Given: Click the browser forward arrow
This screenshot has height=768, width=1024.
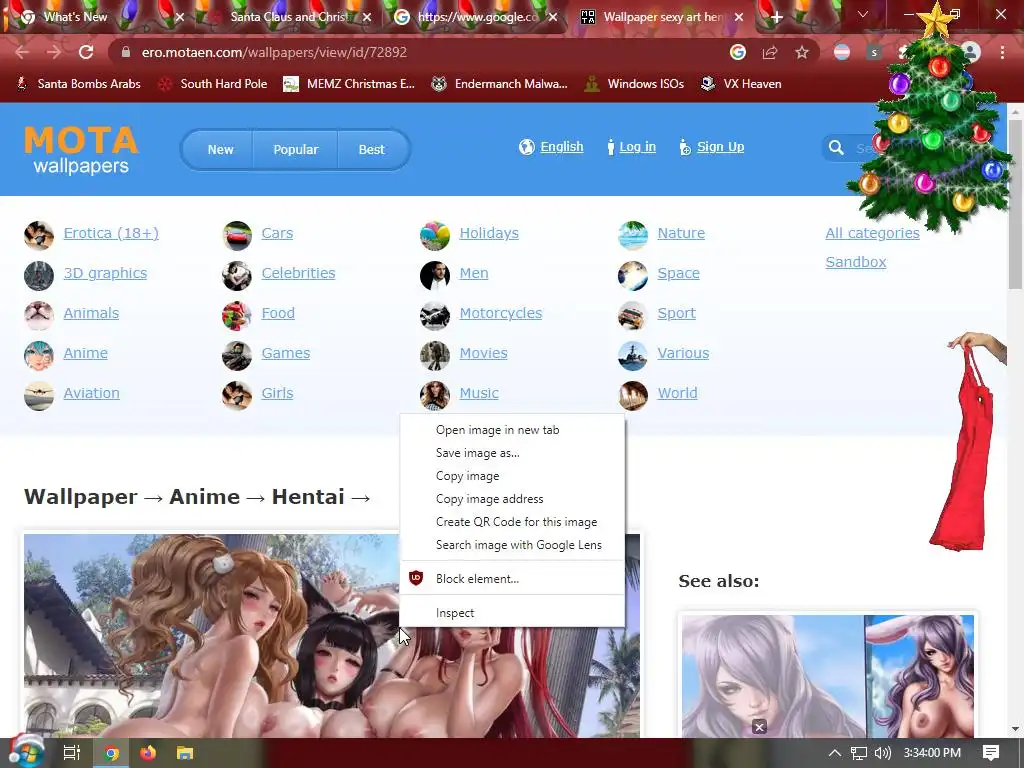Looking at the screenshot, I should click(x=54, y=52).
